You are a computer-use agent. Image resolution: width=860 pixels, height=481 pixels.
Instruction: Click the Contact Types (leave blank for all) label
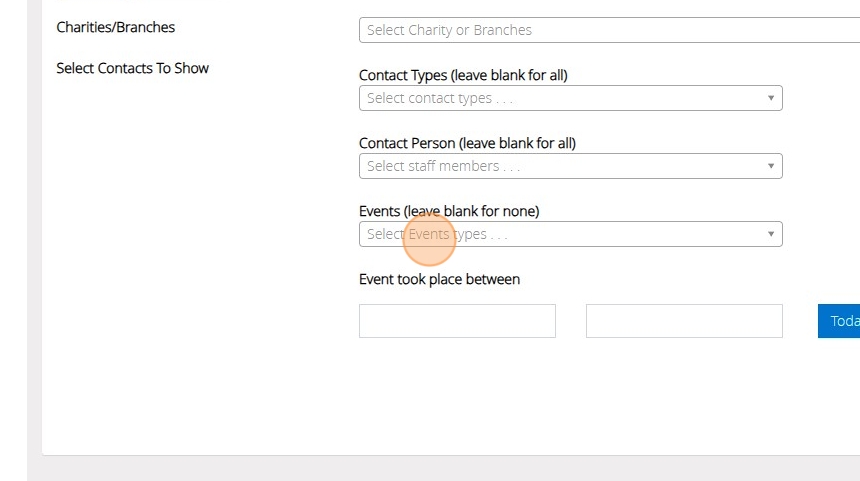(x=463, y=75)
